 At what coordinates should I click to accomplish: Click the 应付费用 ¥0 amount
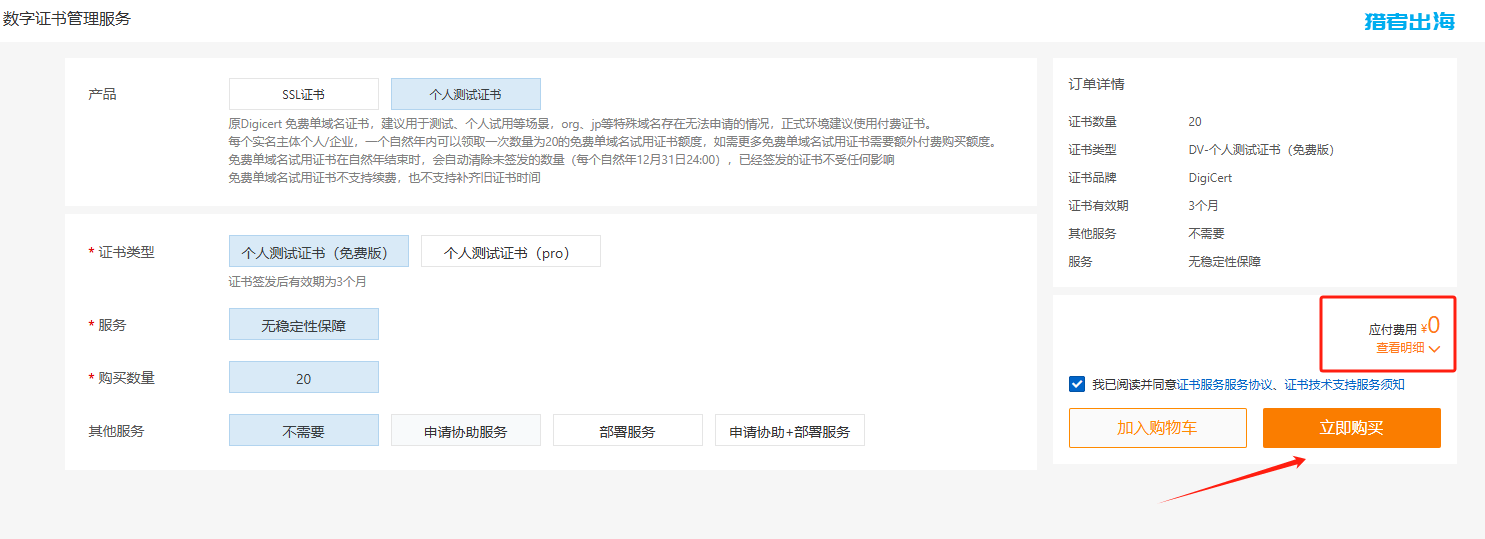(x=1404, y=326)
